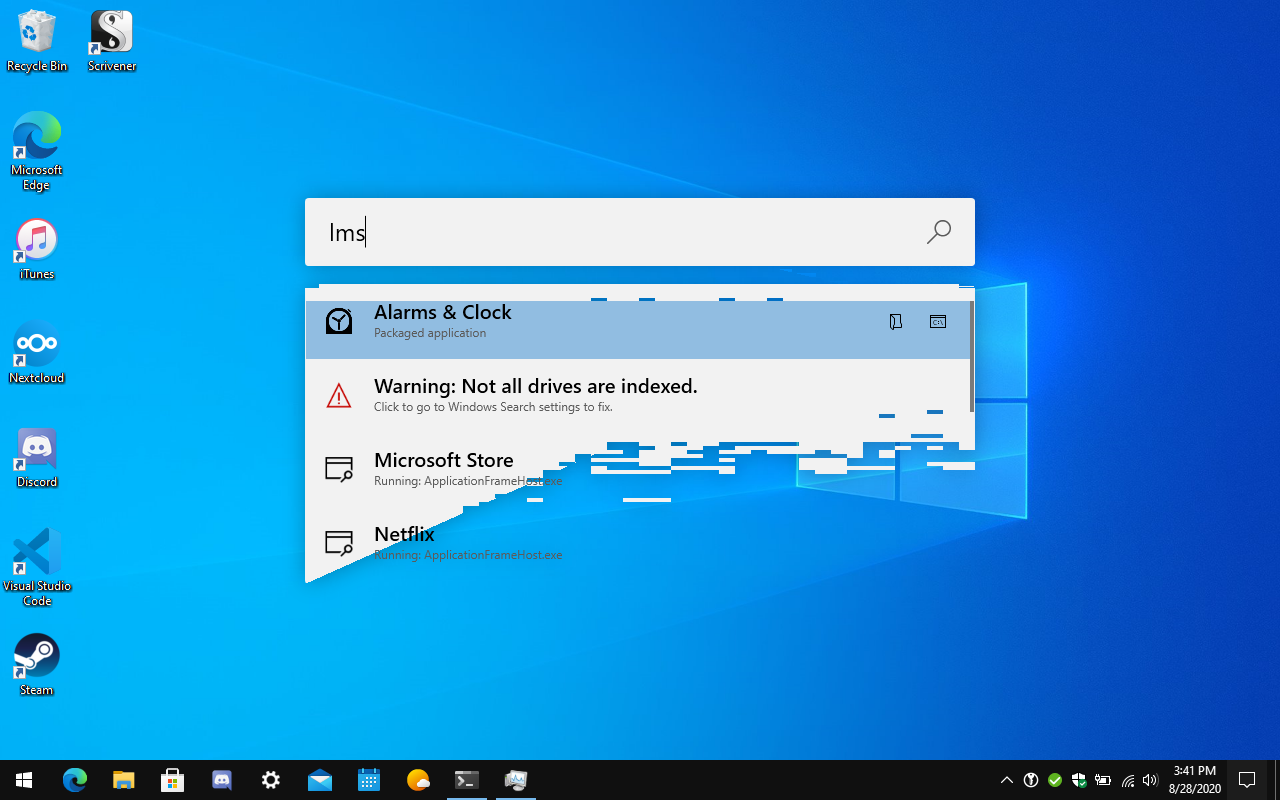The image size is (1280, 800).
Task: Show hidden system tray icons
Action: pos(1007,780)
